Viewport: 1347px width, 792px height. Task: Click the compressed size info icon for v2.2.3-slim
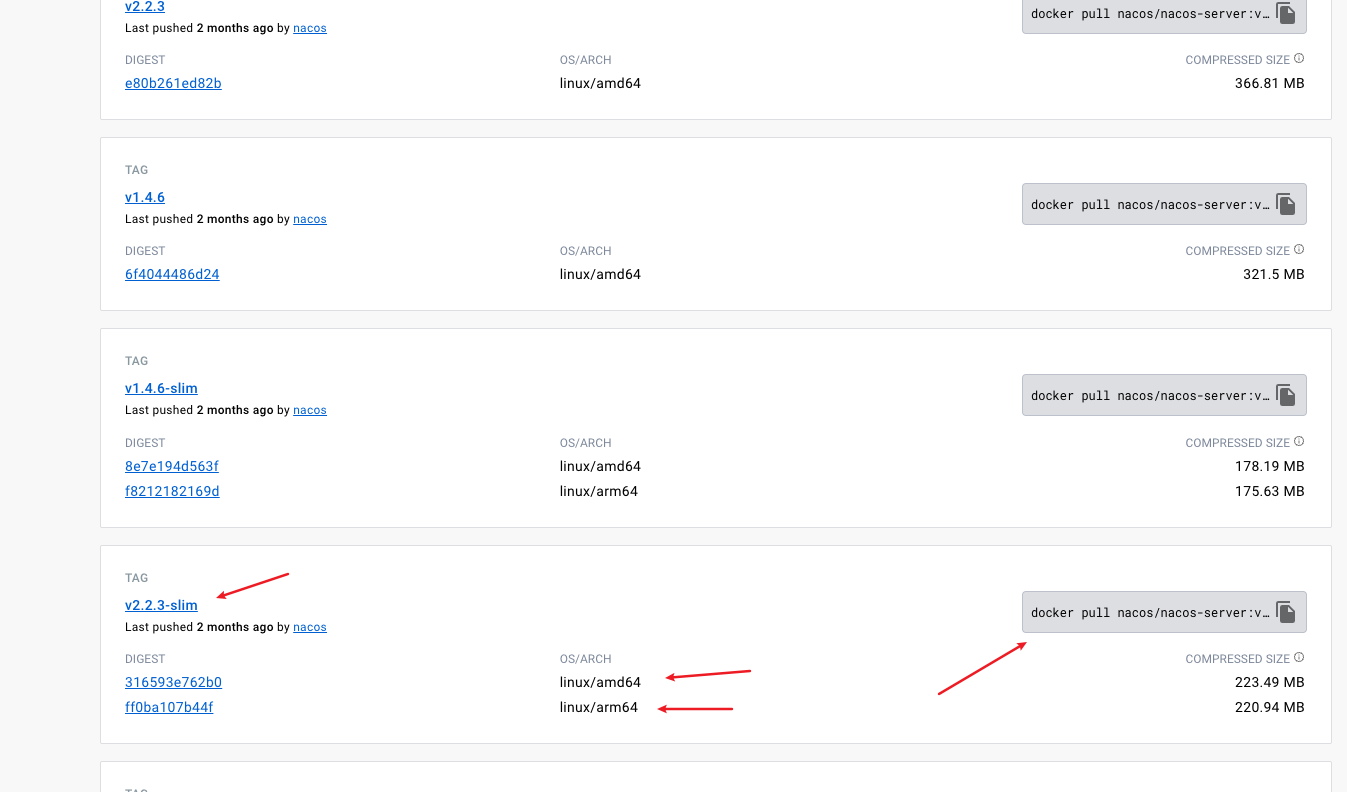(x=1299, y=658)
